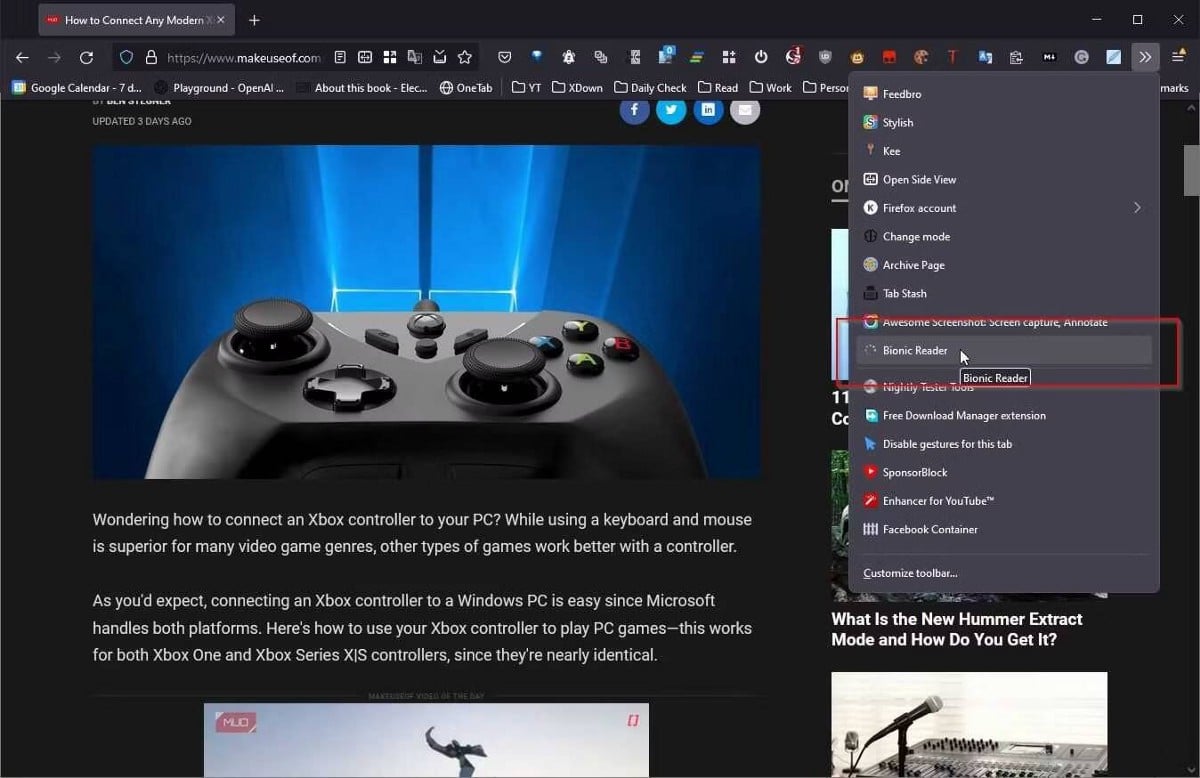This screenshot has width=1200, height=778.
Task: Open the Firefox hamburger application menu
Action: click(1179, 58)
